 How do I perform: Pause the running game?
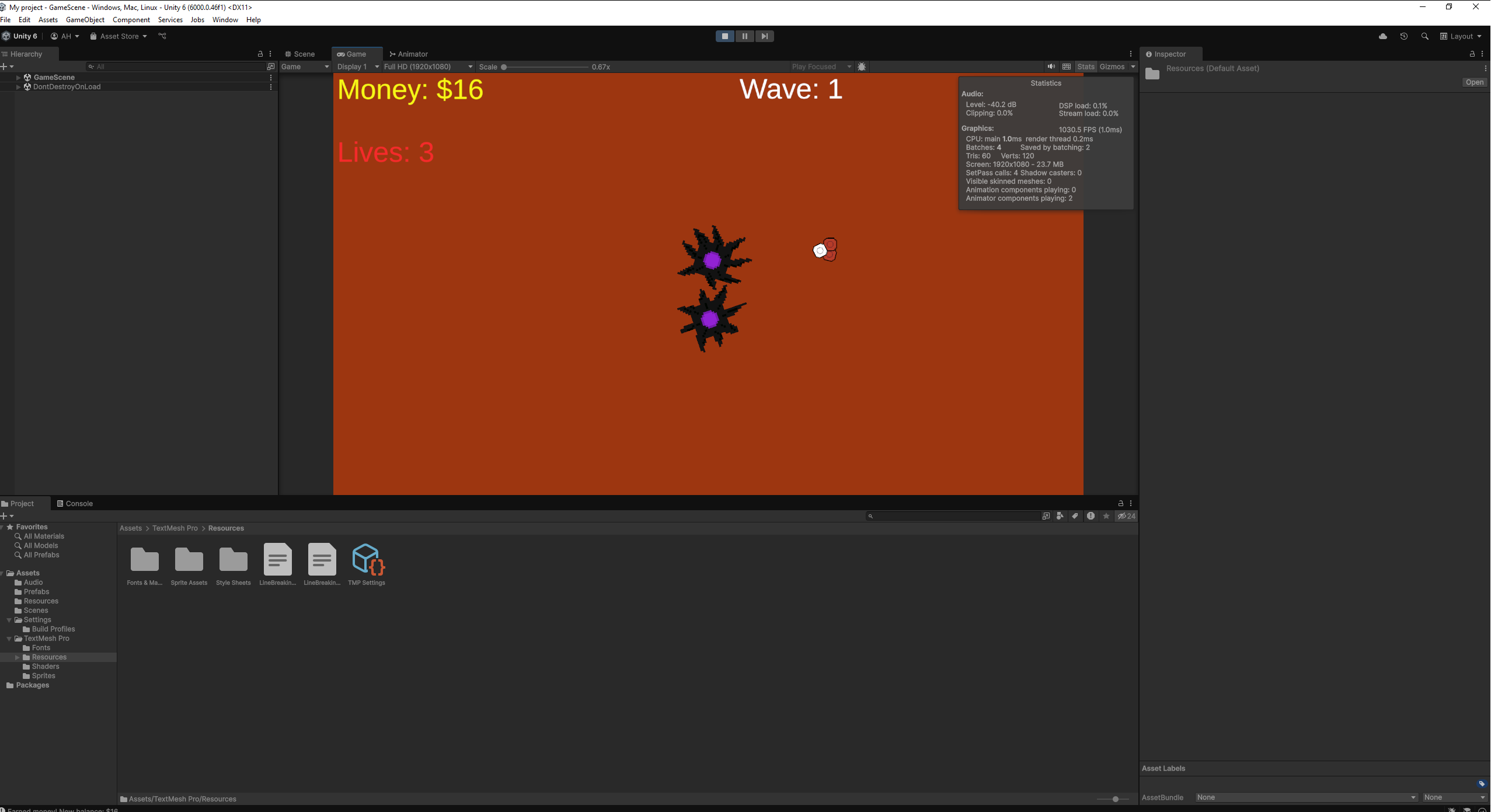(744, 36)
